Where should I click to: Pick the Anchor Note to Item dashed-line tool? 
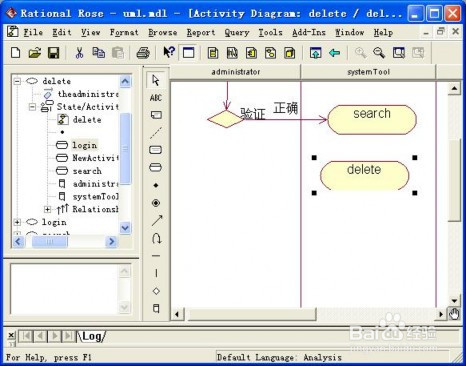(x=156, y=133)
